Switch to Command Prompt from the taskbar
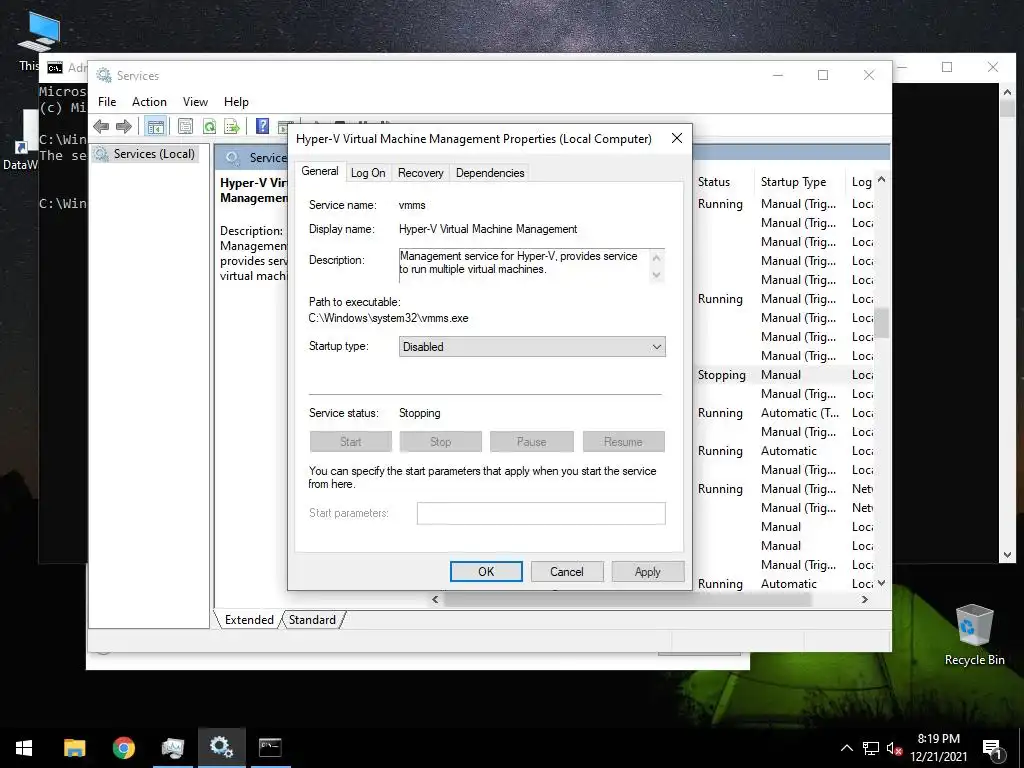 click(x=270, y=748)
